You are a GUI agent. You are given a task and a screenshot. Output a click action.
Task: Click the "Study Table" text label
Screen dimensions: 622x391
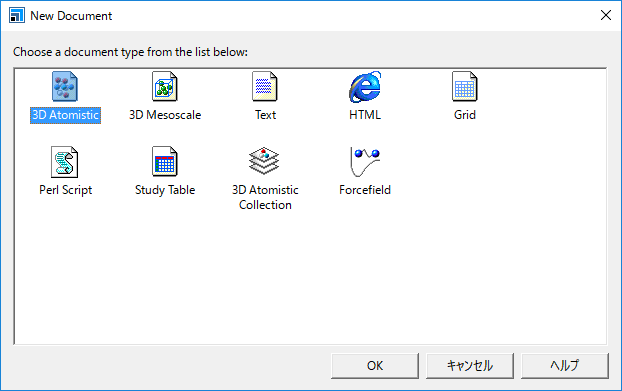pos(165,190)
